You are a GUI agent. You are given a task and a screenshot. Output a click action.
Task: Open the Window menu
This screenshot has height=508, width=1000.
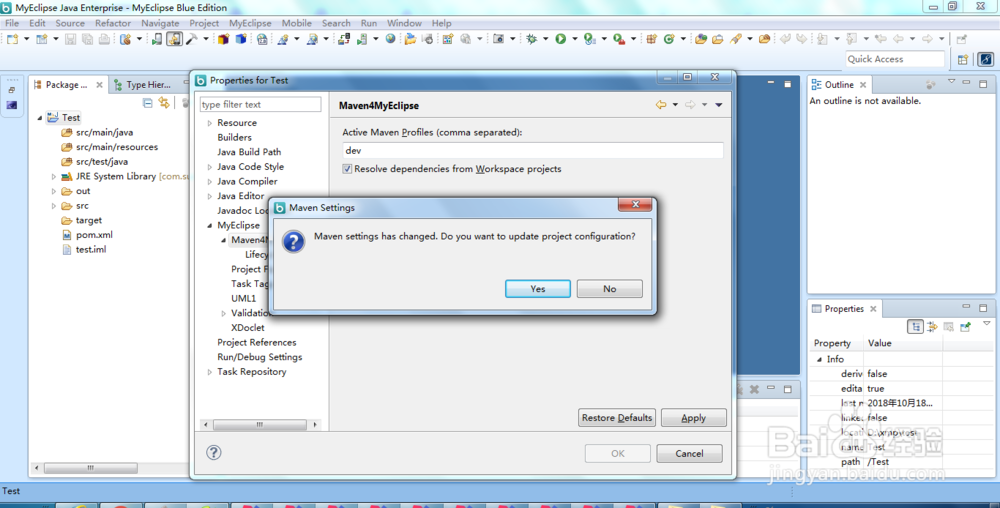(x=404, y=23)
